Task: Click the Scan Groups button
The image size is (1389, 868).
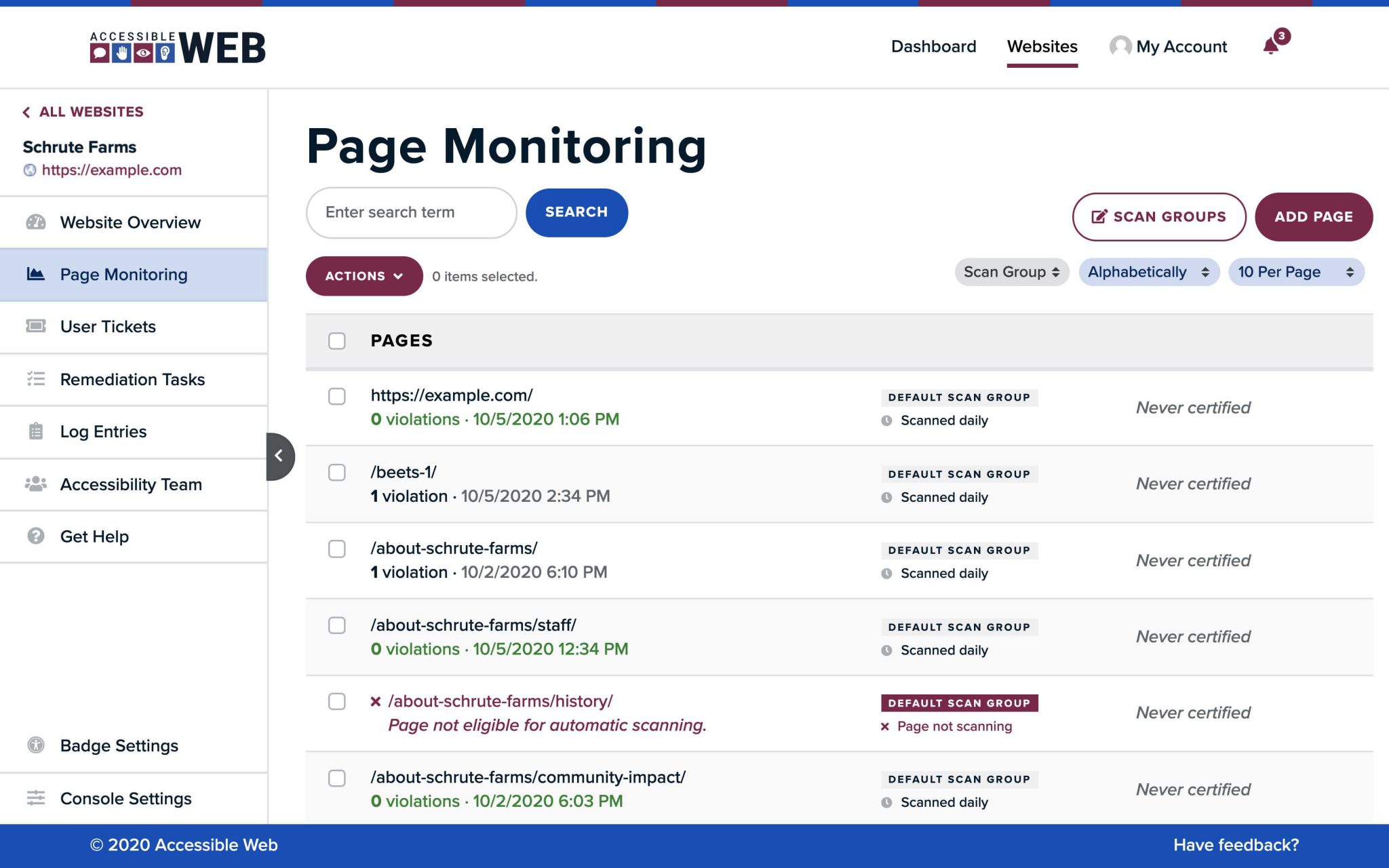Action: coord(1158,217)
